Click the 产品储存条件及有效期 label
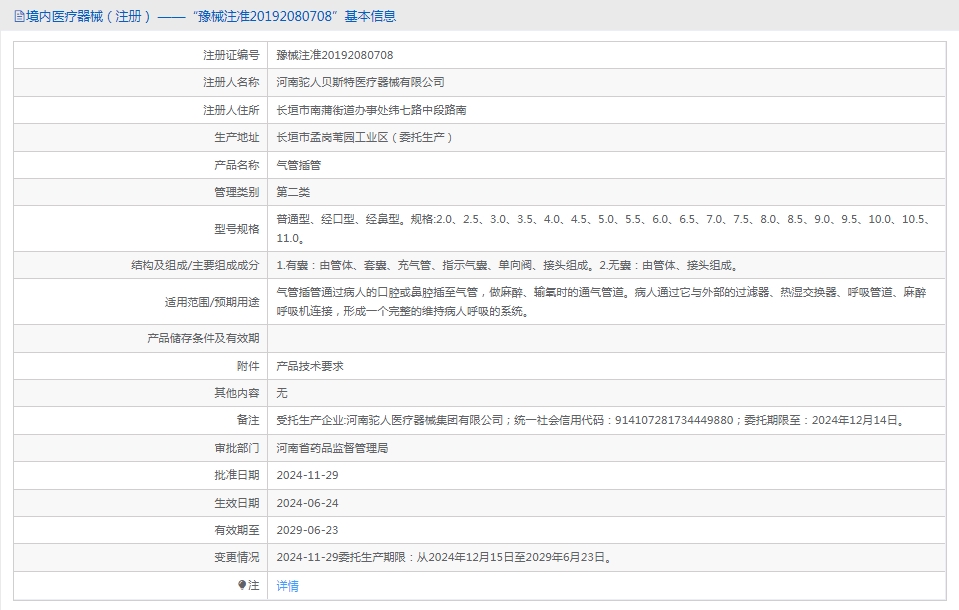Screen dimensions: 959x610 [203, 338]
